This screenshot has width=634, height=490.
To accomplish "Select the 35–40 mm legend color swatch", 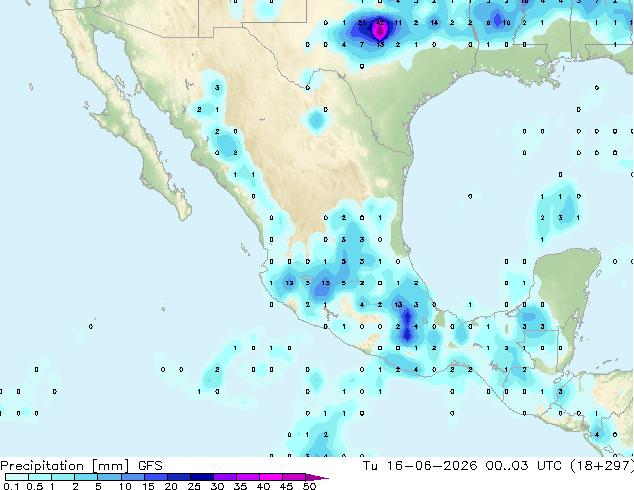I will pos(247,477).
